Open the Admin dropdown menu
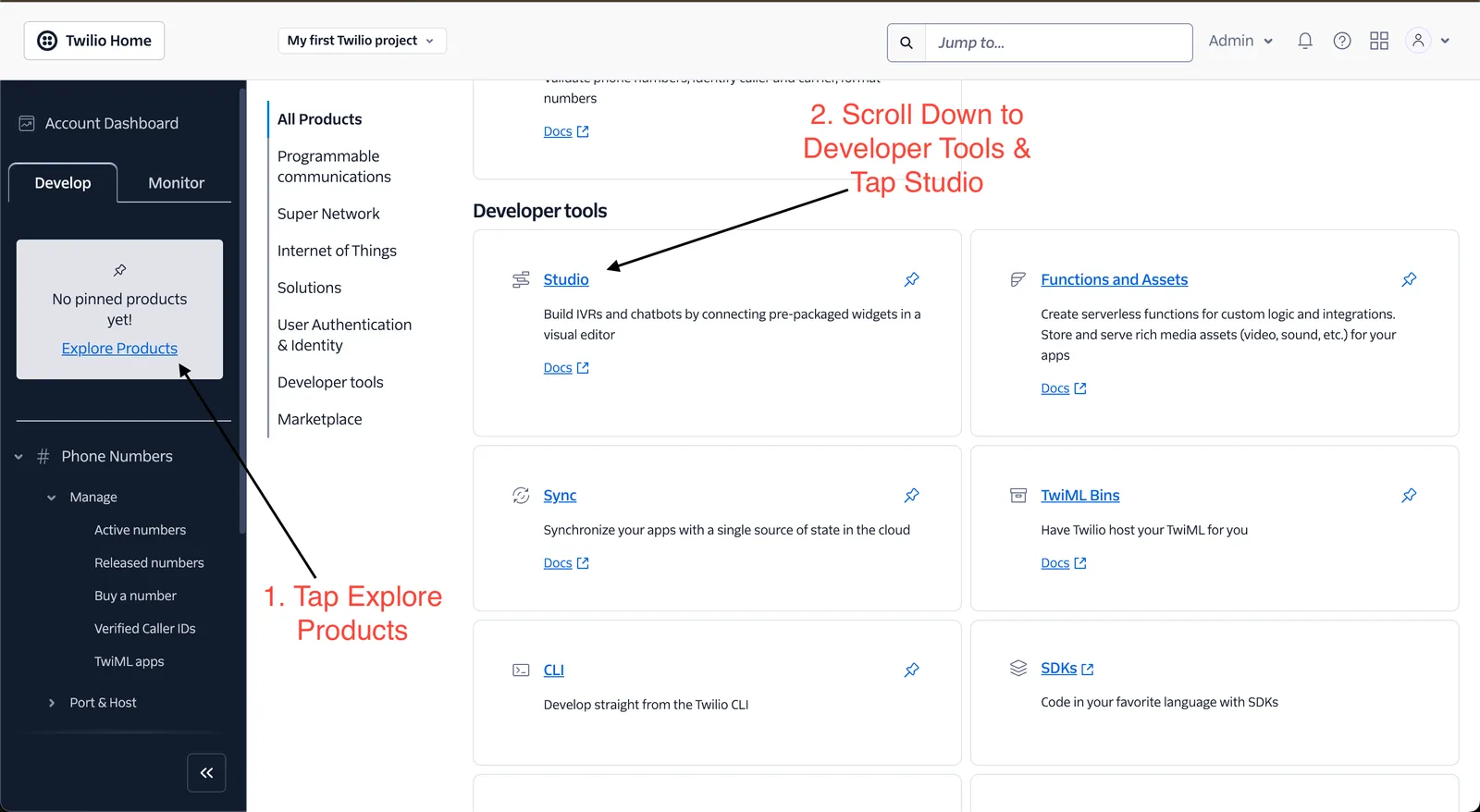1480x812 pixels. tap(1240, 41)
